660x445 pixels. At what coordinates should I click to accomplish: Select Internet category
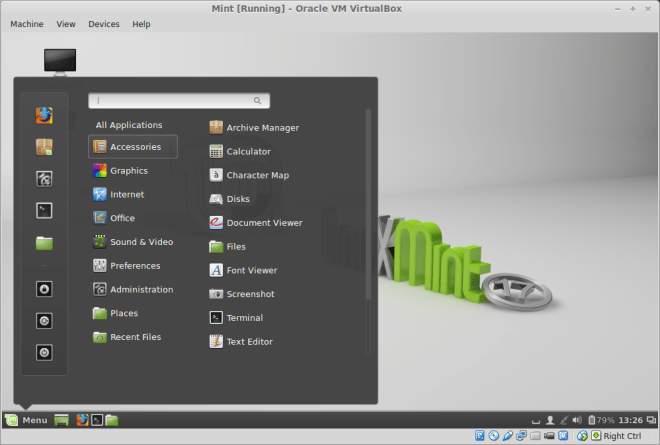pyautogui.click(x=119, y=195)
